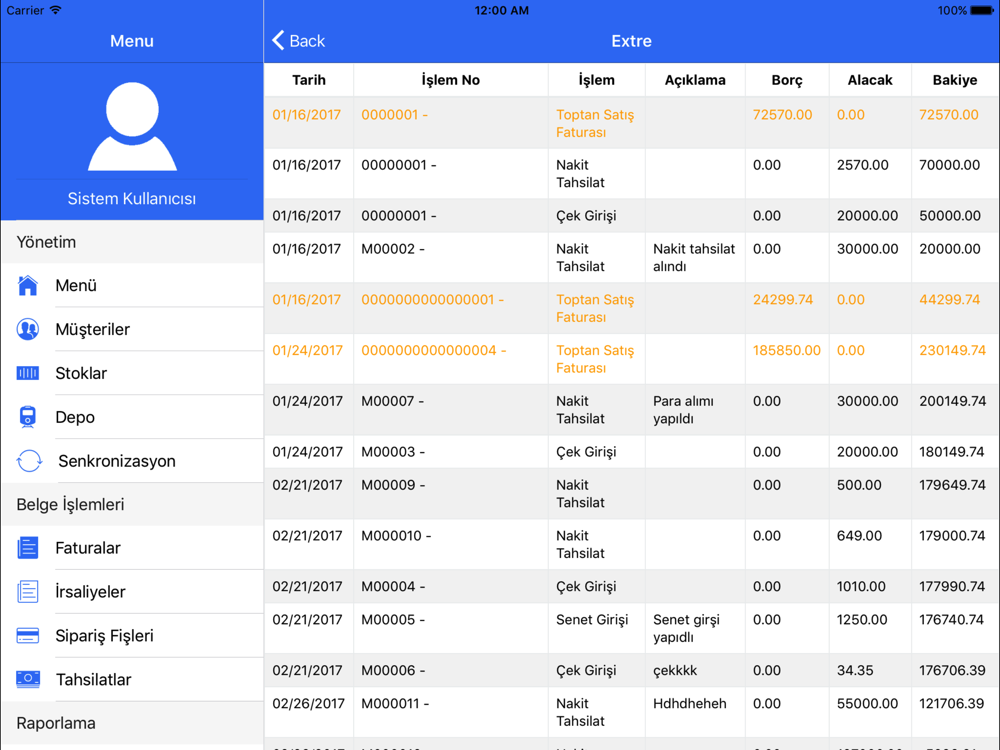Screen dimensions: 1000x750
Task: Select the Bakiye column header
Action: 954,80
